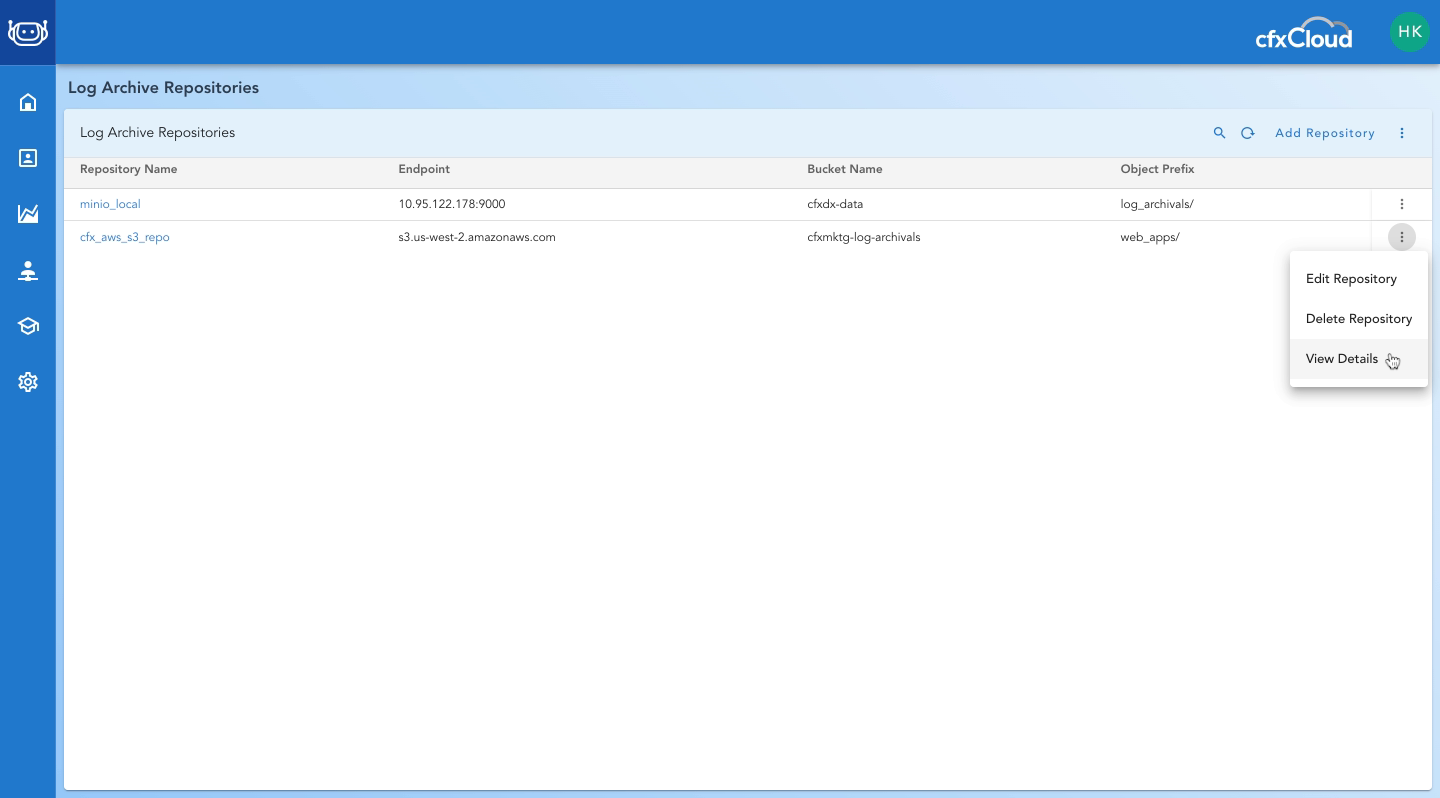
Task: Open the person-at-desk sidebar icon
Action: coord(28,271)
